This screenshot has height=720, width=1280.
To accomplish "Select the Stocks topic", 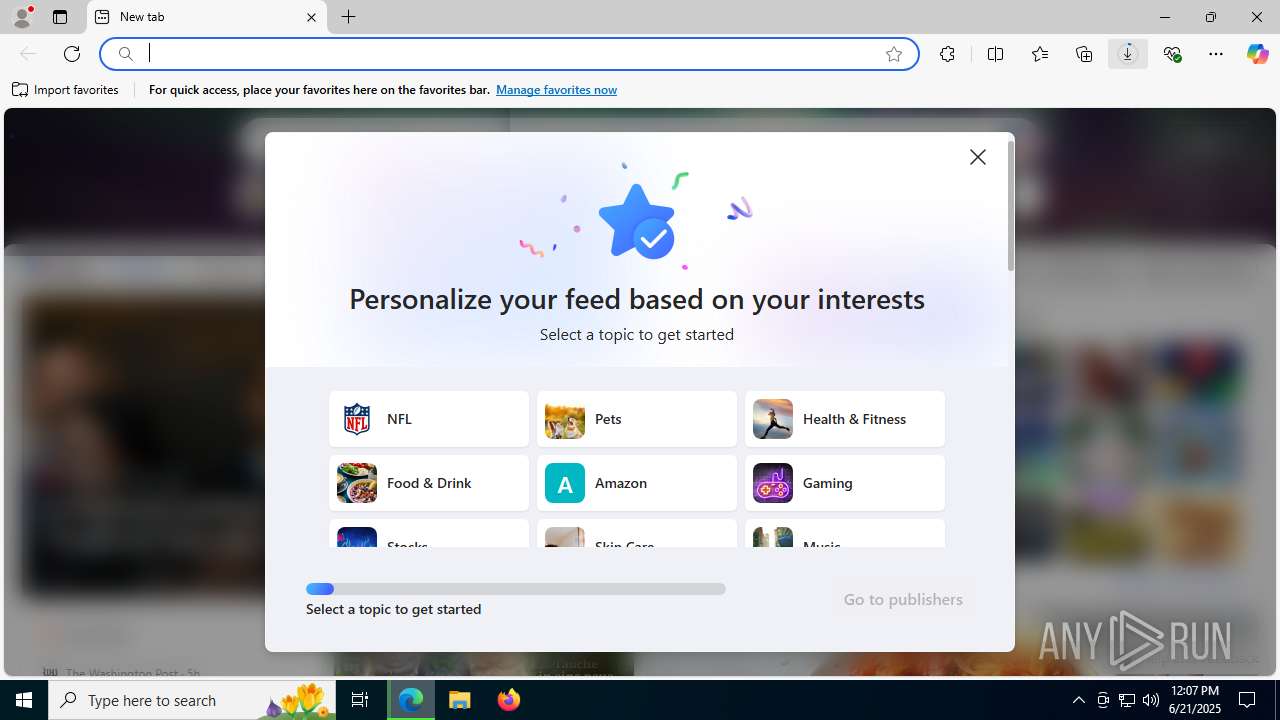I will point(429,533).
